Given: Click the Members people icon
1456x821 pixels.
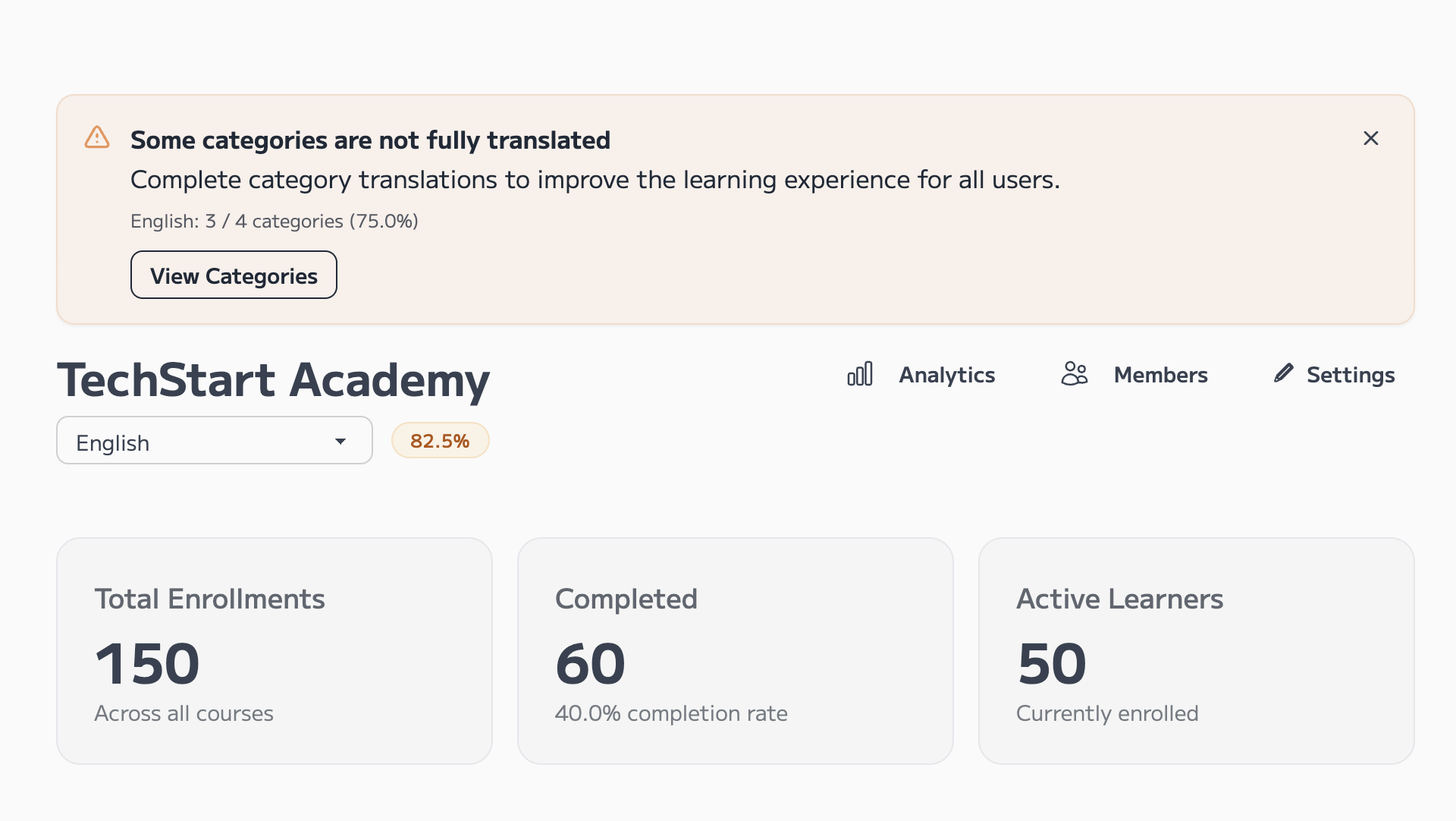Looking at the screenshot, I should tap(1074, 374).
